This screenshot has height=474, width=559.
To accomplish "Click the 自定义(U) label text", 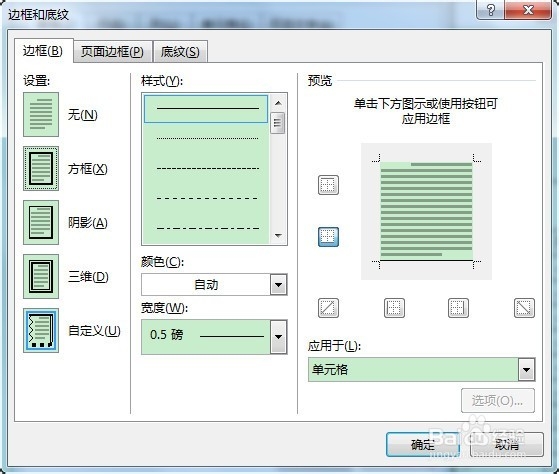I will [x=94, y=331].
